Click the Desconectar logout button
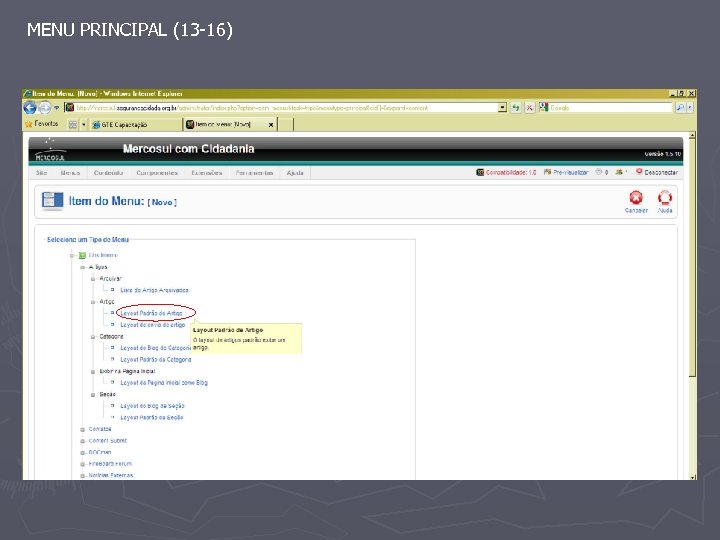Image resolution: width=720 pixels, height=540 pixels. click(657, 172)
